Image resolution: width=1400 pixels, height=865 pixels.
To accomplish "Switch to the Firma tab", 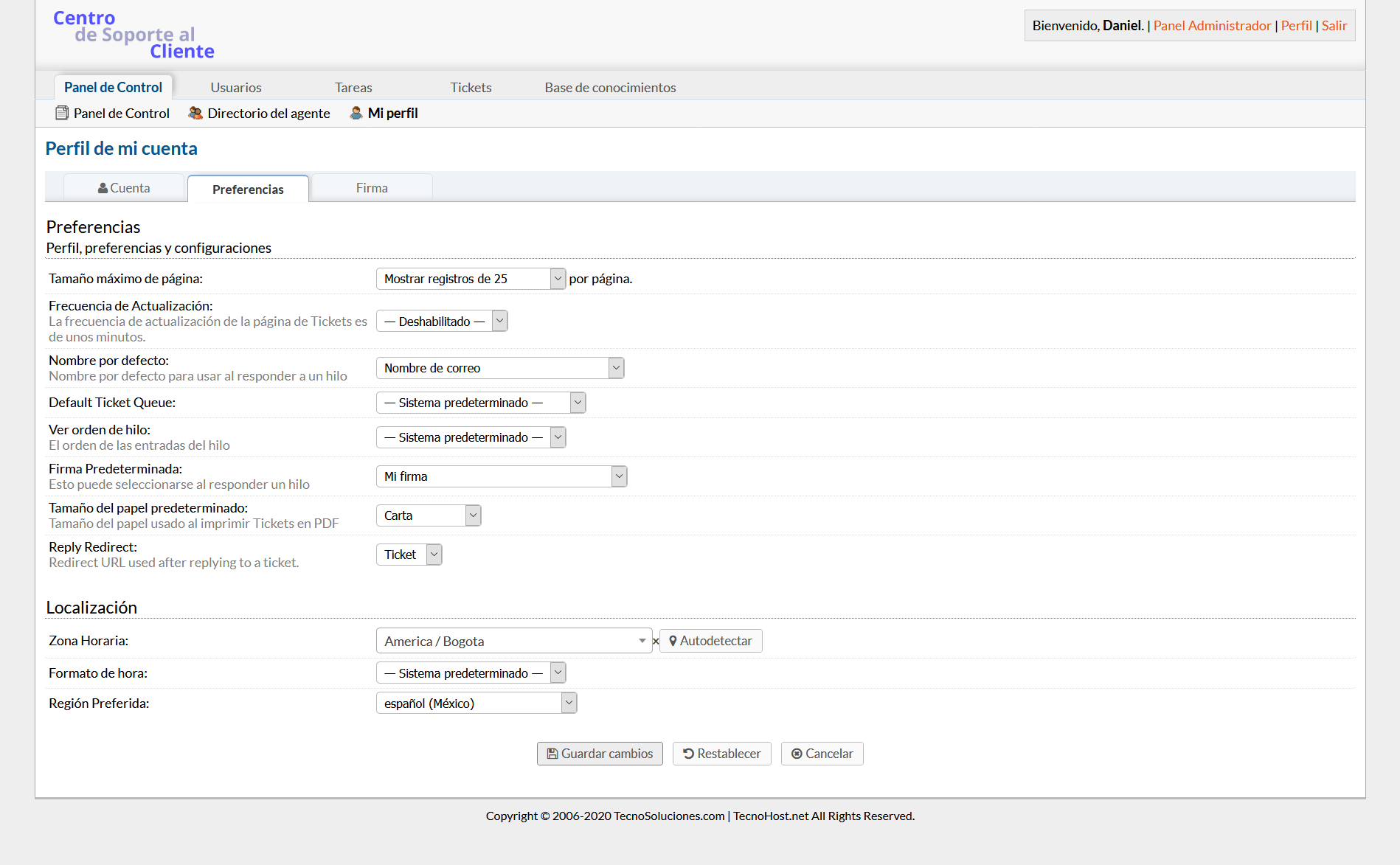I will point(372,188).
